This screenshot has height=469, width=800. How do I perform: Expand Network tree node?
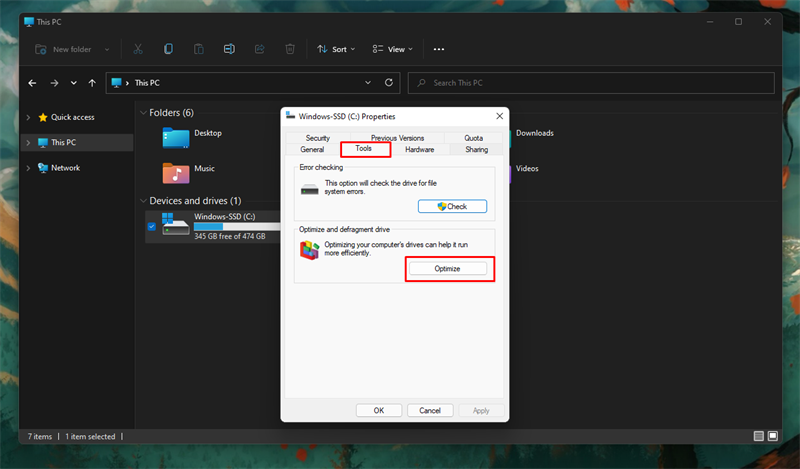[x=28, y=168]
